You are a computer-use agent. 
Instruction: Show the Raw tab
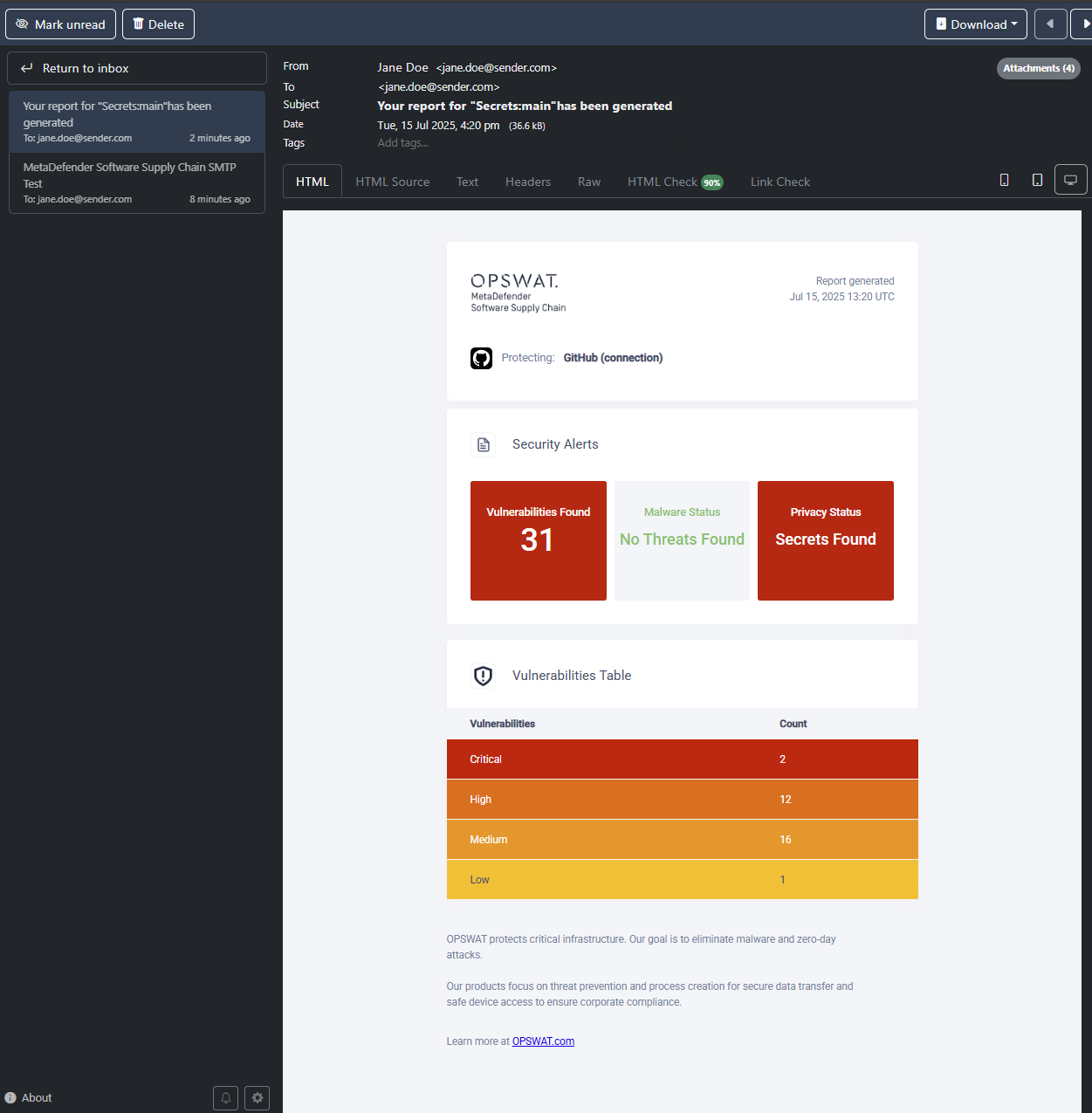click(x=589, y=182)
